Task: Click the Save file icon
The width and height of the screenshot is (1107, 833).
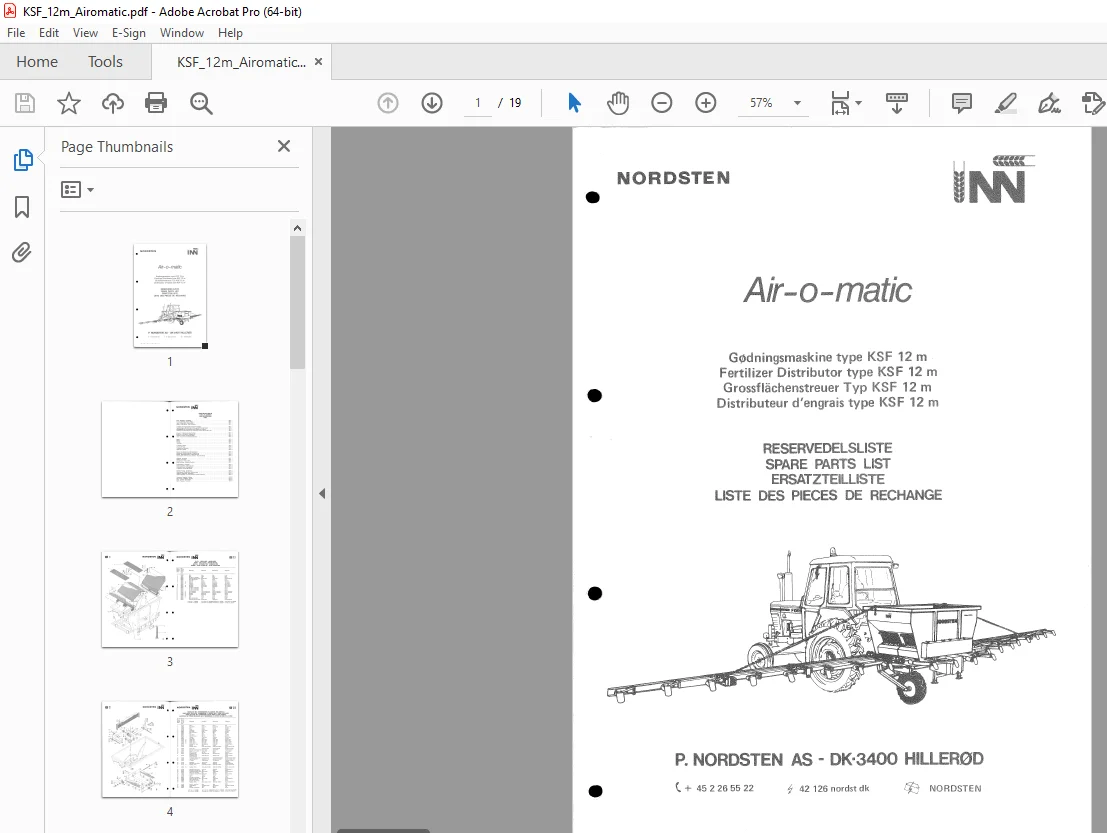Action: pos(25,103)
